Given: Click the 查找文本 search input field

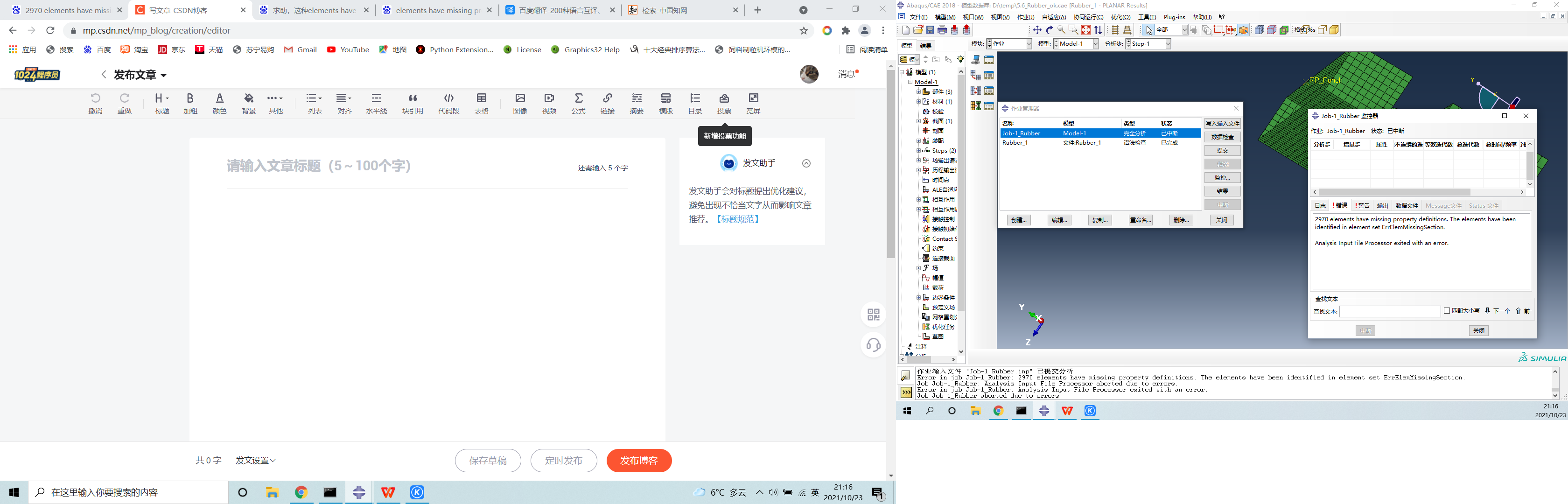Looking at the screenshot, I should (x=1390, y=311).
